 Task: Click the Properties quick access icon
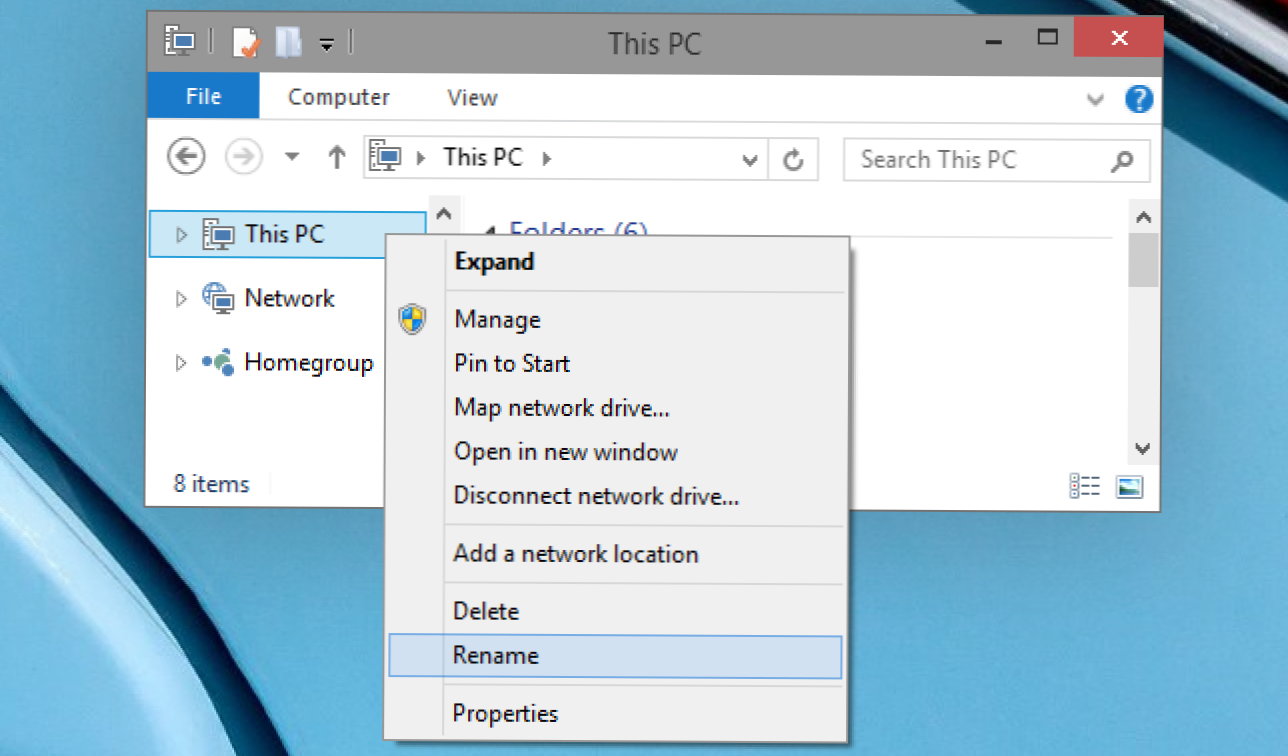pos(245,42)
